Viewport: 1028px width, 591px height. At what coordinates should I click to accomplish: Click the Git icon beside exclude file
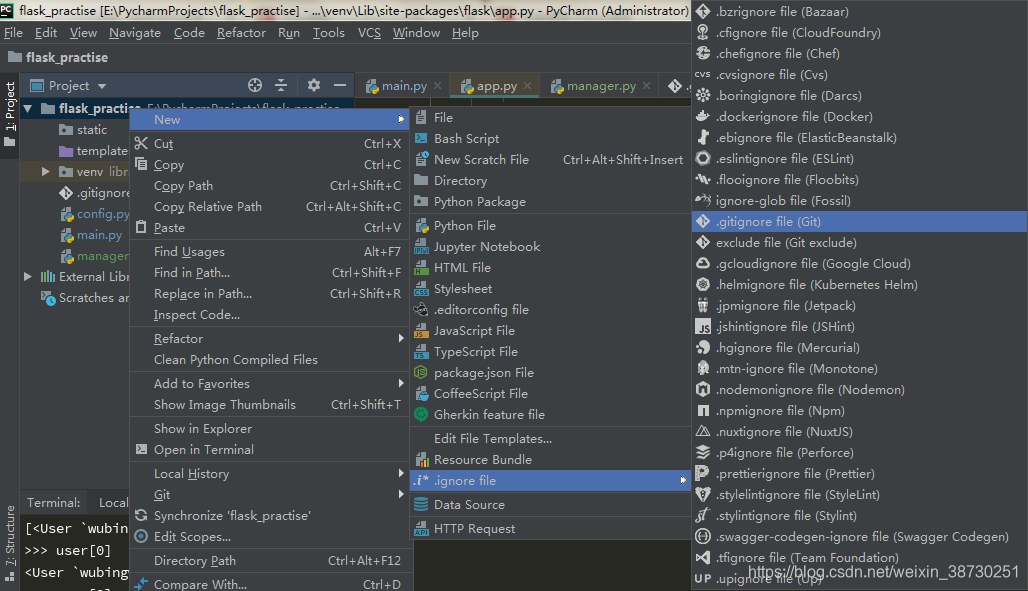(x=703, y=242)
